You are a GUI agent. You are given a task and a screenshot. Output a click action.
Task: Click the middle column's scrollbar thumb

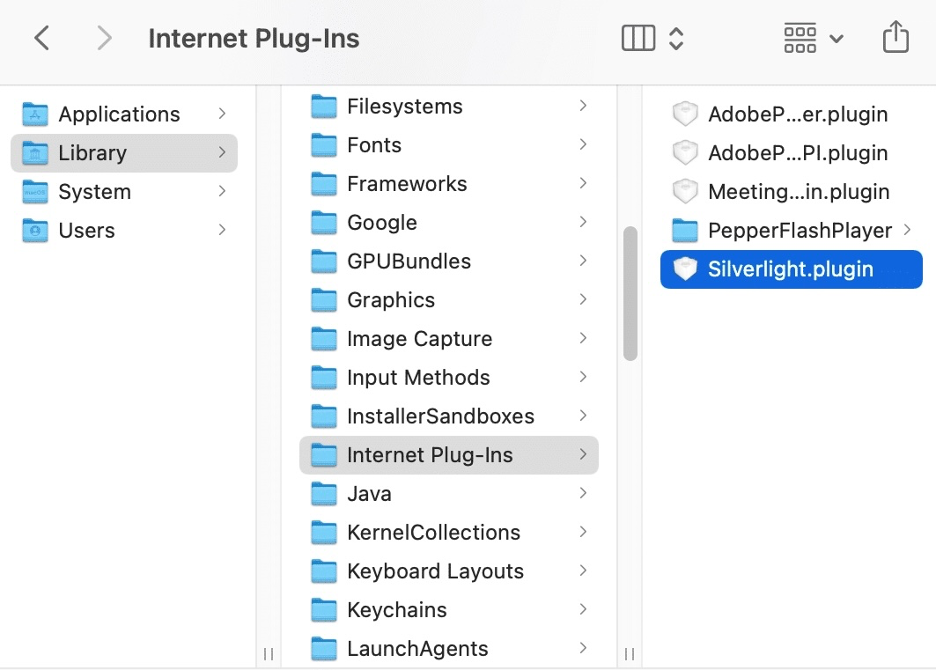tap(630, 293)
